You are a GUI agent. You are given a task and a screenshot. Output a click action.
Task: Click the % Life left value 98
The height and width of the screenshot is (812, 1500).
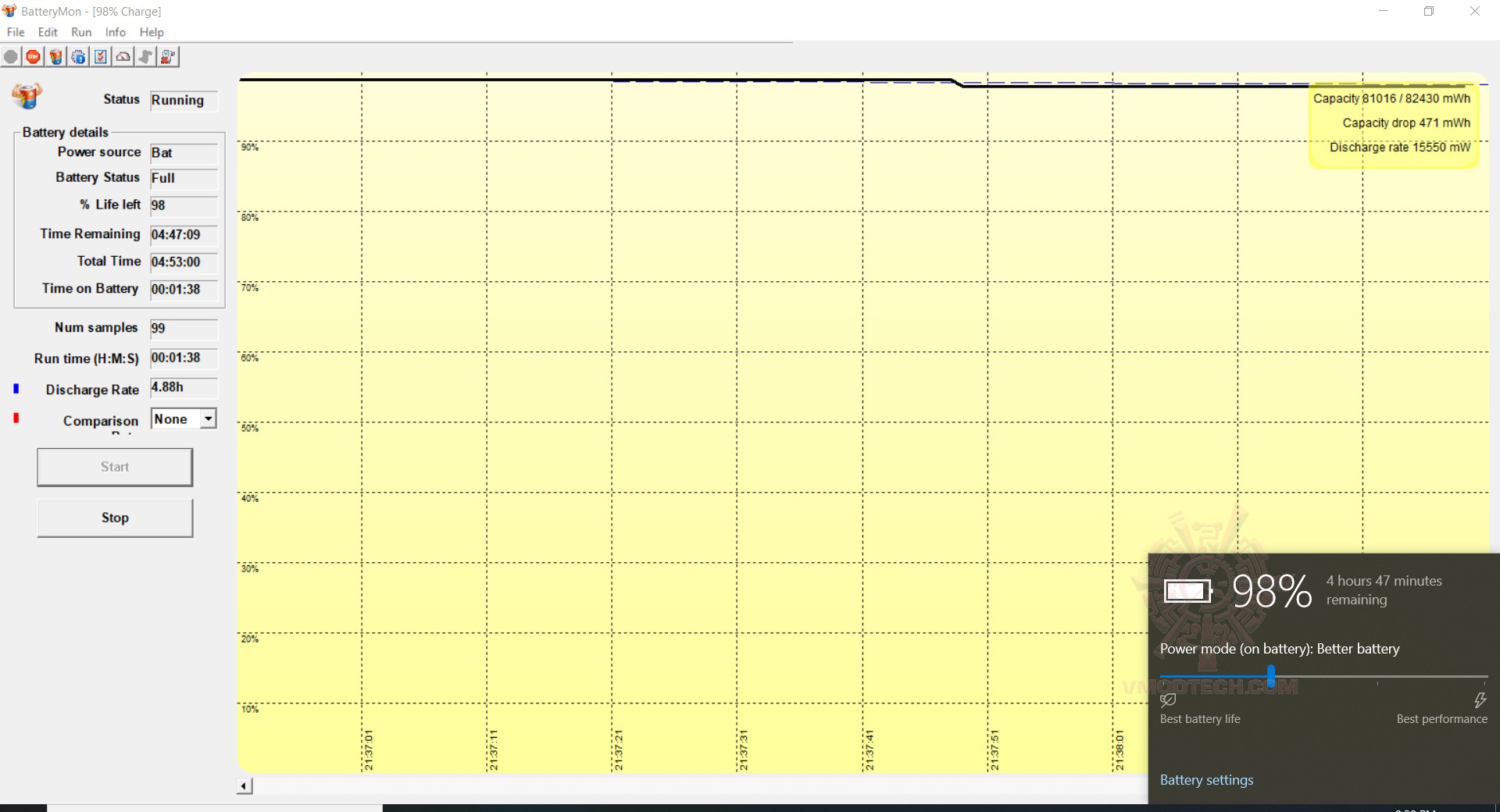point(184,206)
